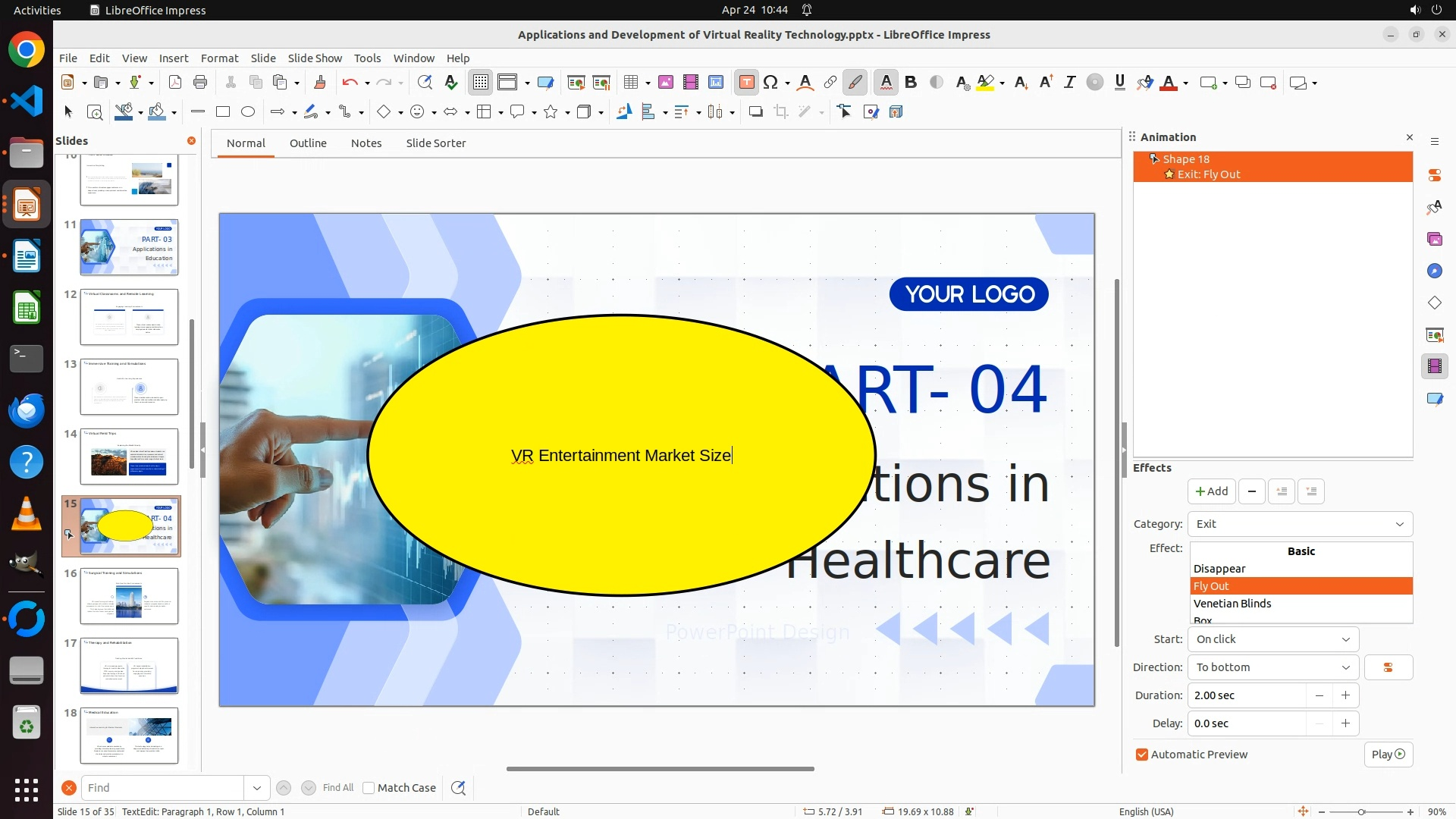Enable the Match Case checkbox
Viewport: 1456px width, 819px height.
tap(369, 788)
